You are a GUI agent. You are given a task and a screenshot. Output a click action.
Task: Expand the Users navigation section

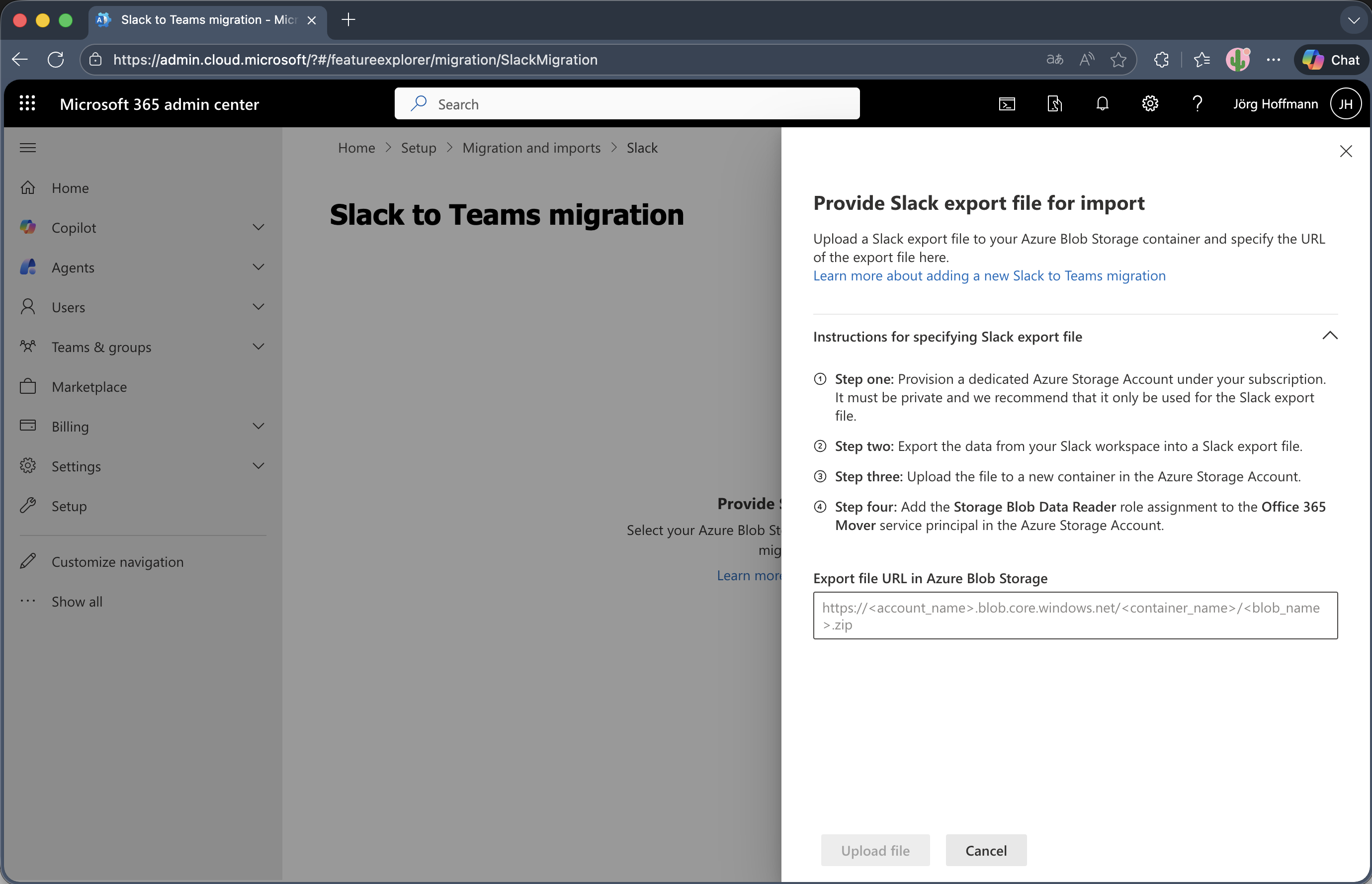[x=258, y=307]
